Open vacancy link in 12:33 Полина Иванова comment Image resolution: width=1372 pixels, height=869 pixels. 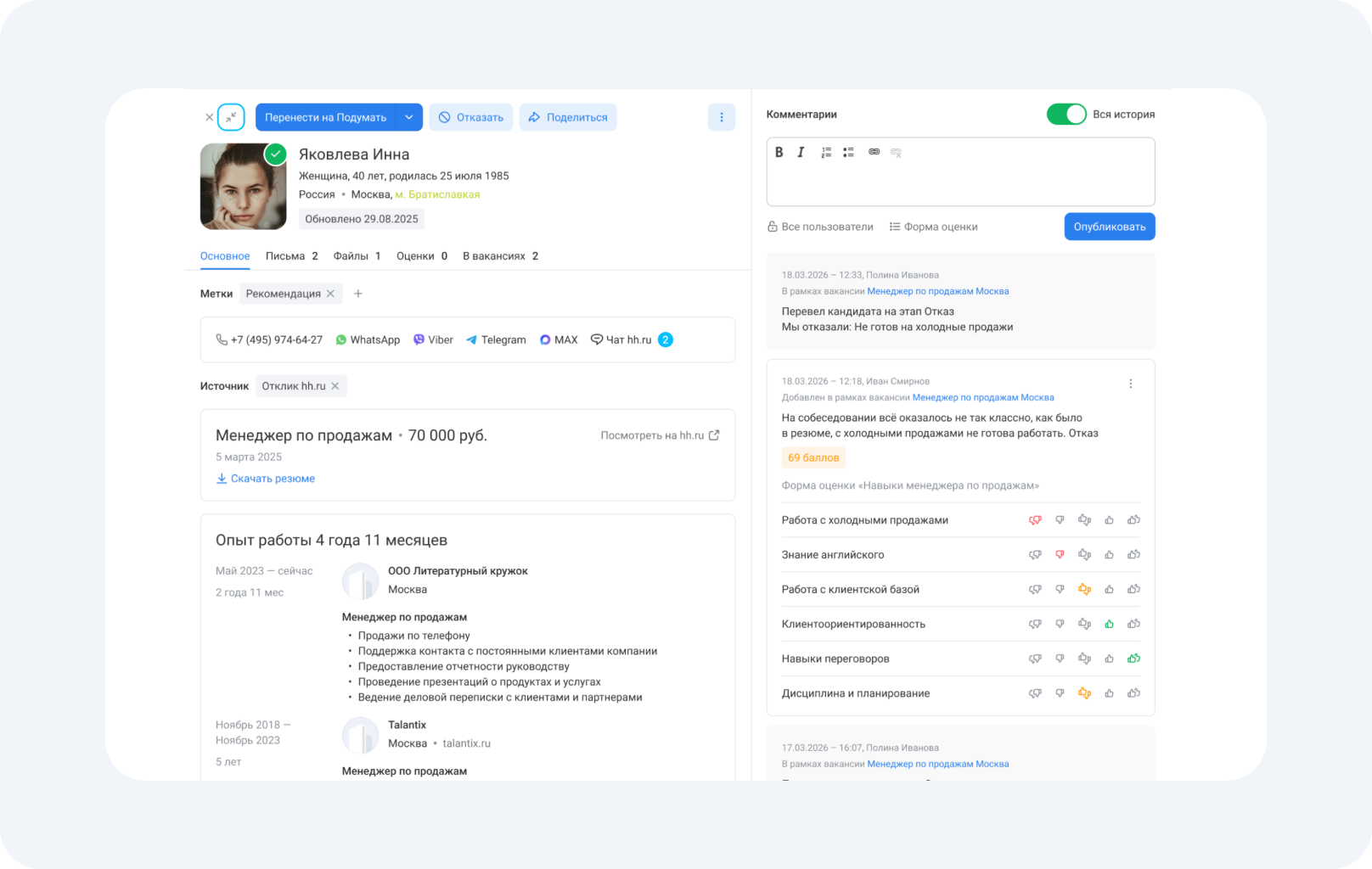click(x=938, y=291)
